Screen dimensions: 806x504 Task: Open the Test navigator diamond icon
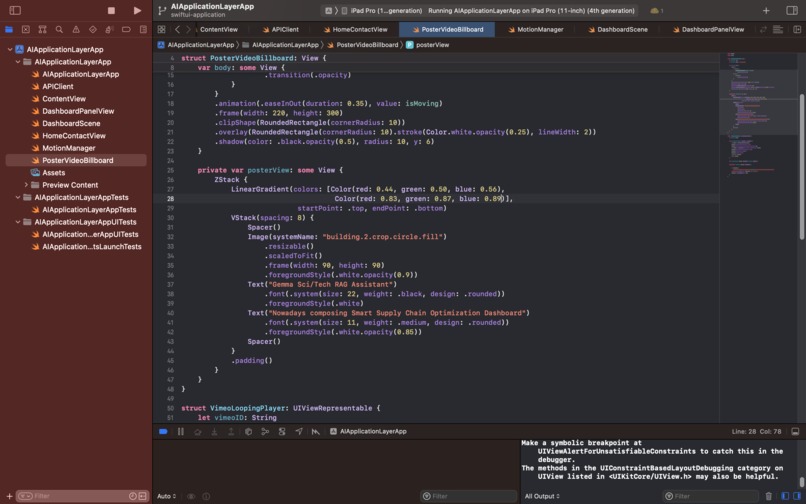pos(93,29)
